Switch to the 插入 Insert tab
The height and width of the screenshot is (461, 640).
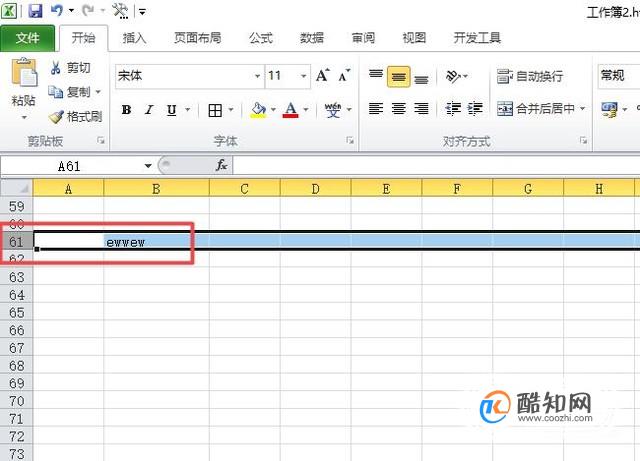coord(135,38)
